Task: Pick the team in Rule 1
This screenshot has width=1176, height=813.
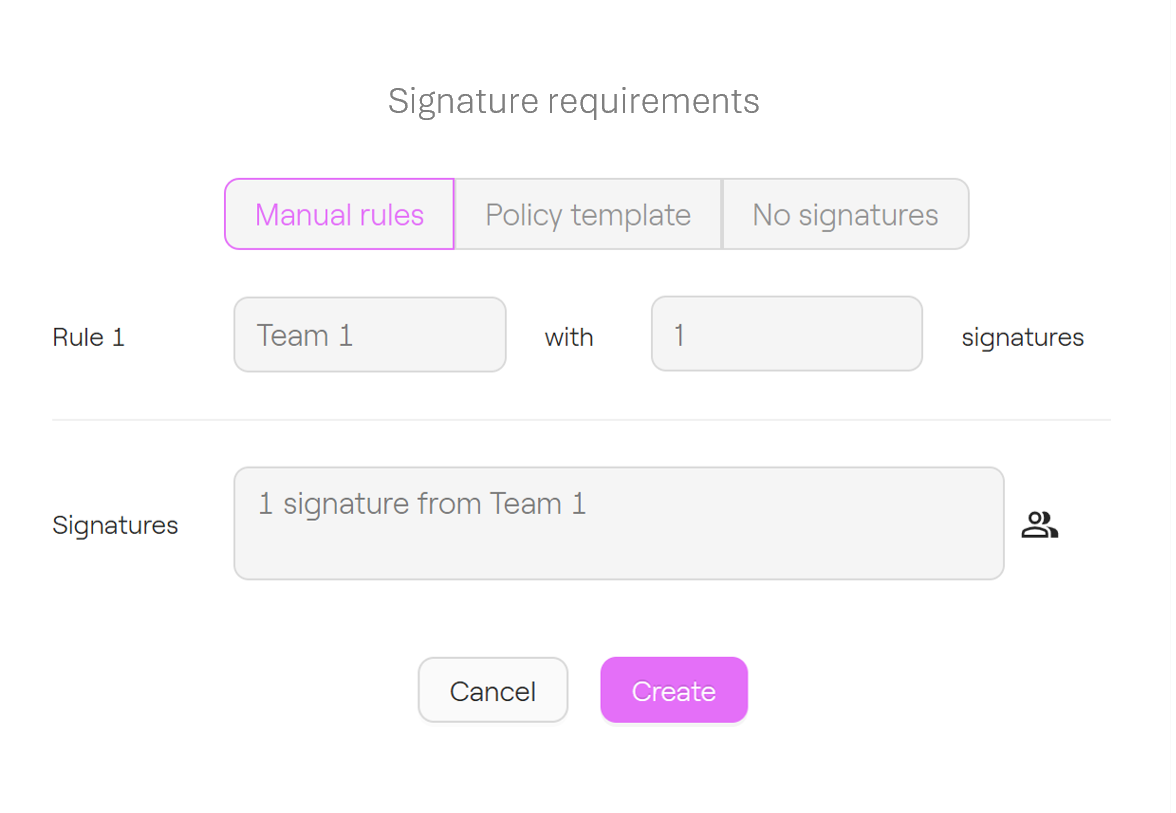Action: point(370,335)
